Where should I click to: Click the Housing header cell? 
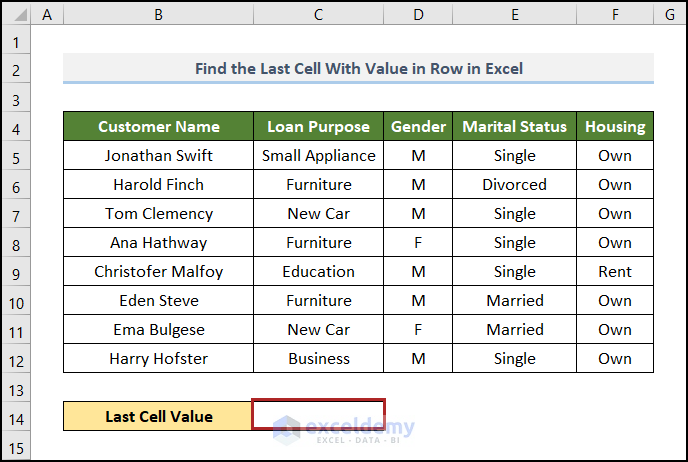614,127
